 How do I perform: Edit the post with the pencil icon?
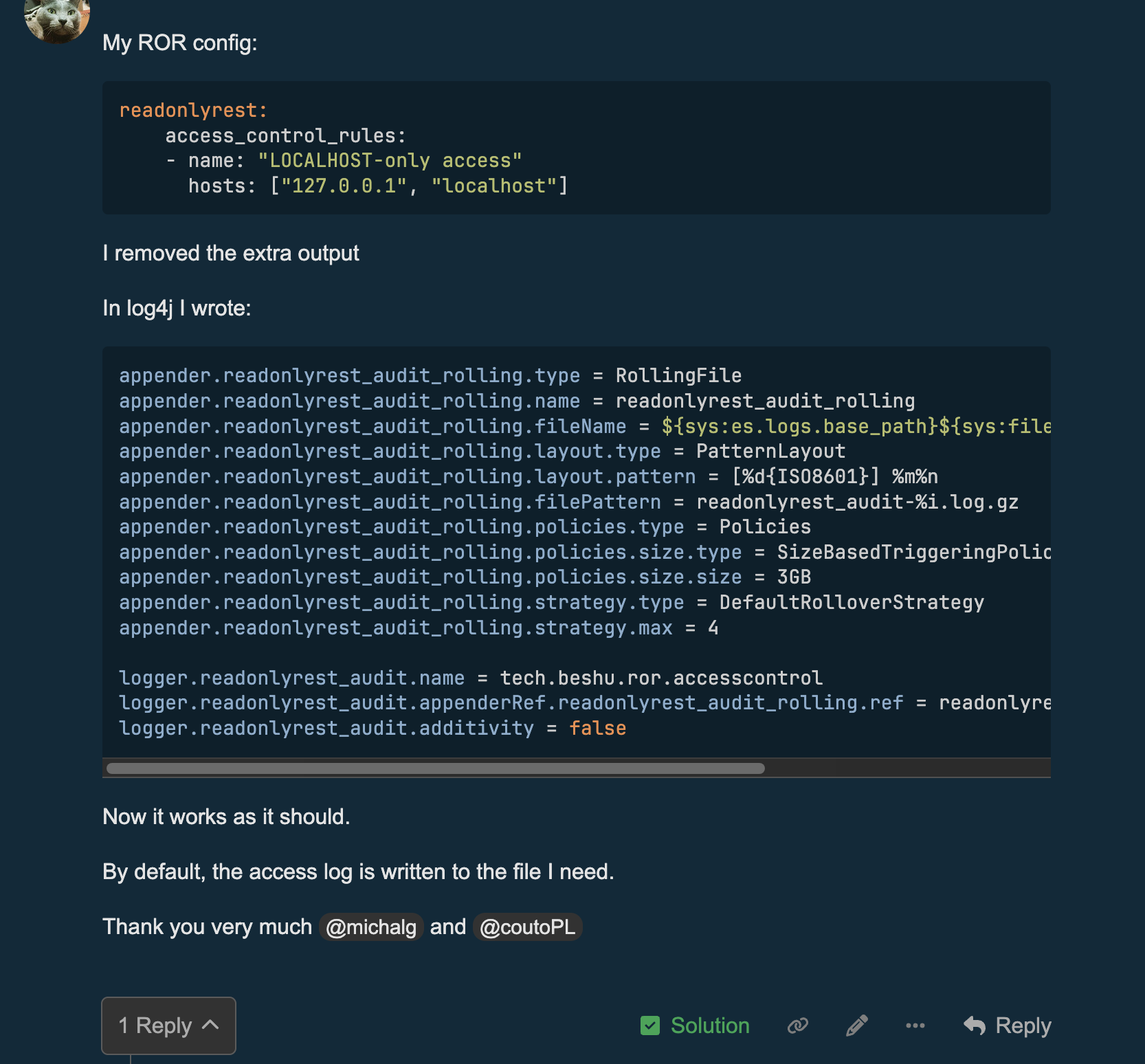[856, 1026]
